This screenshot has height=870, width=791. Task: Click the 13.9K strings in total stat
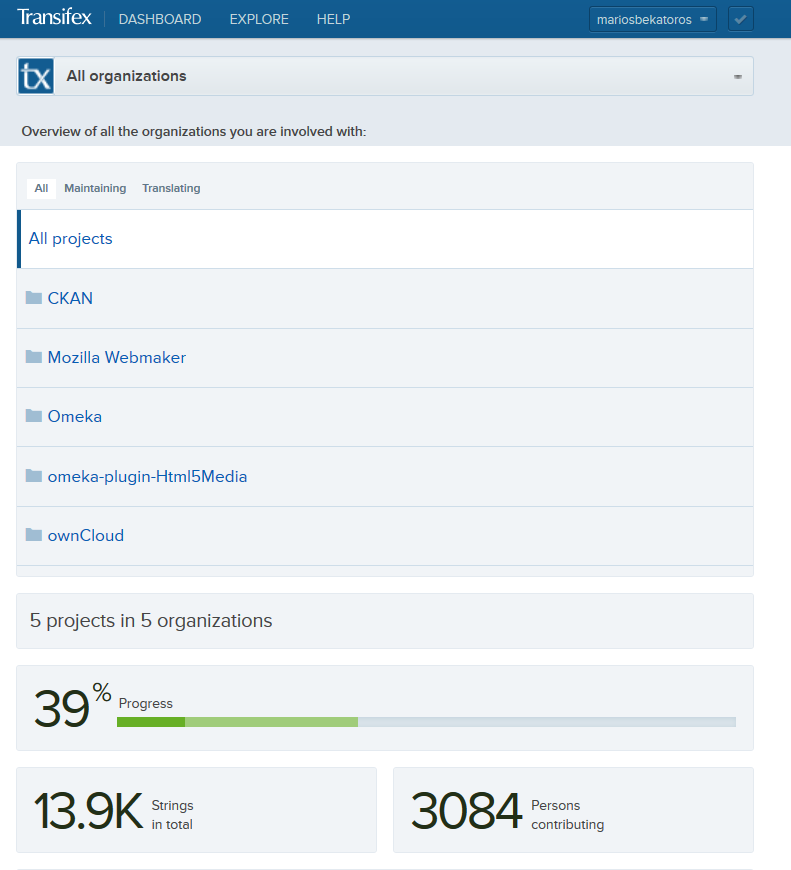[x=196, y=810]
